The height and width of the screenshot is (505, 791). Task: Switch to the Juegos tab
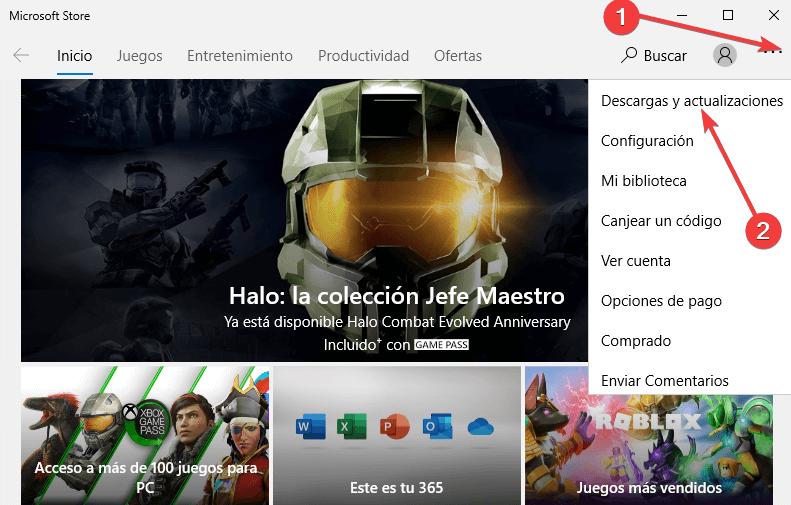click(x=140, y=55)
